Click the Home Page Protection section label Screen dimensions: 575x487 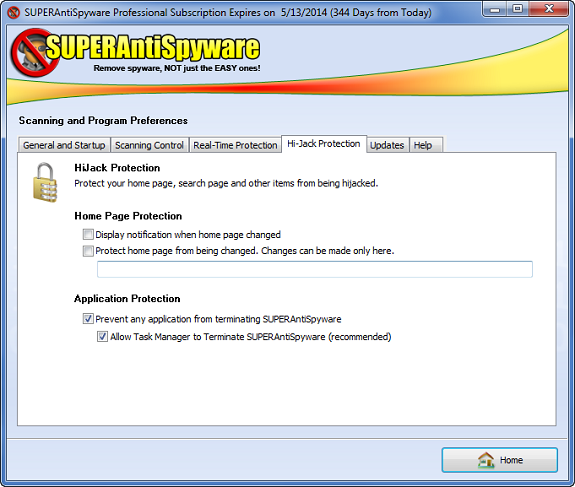[x=128, y=216]
